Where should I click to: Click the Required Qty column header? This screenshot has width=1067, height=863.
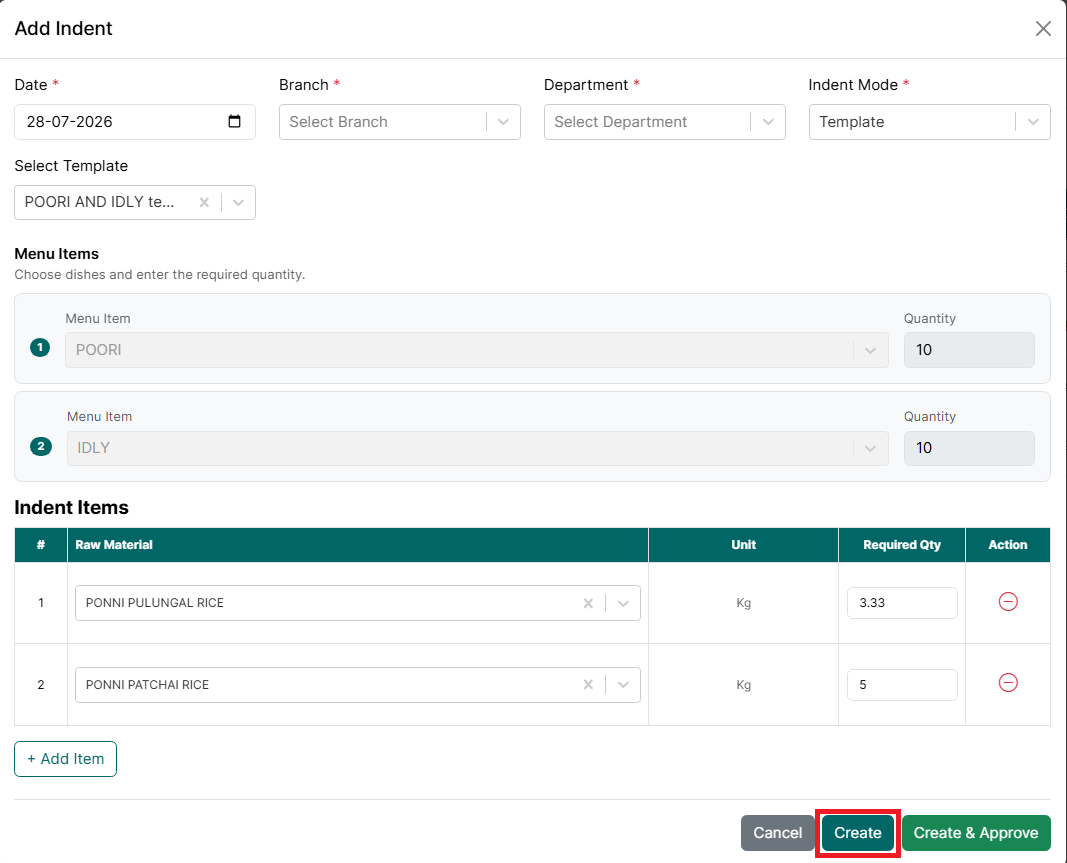click(x=902, y=545)
